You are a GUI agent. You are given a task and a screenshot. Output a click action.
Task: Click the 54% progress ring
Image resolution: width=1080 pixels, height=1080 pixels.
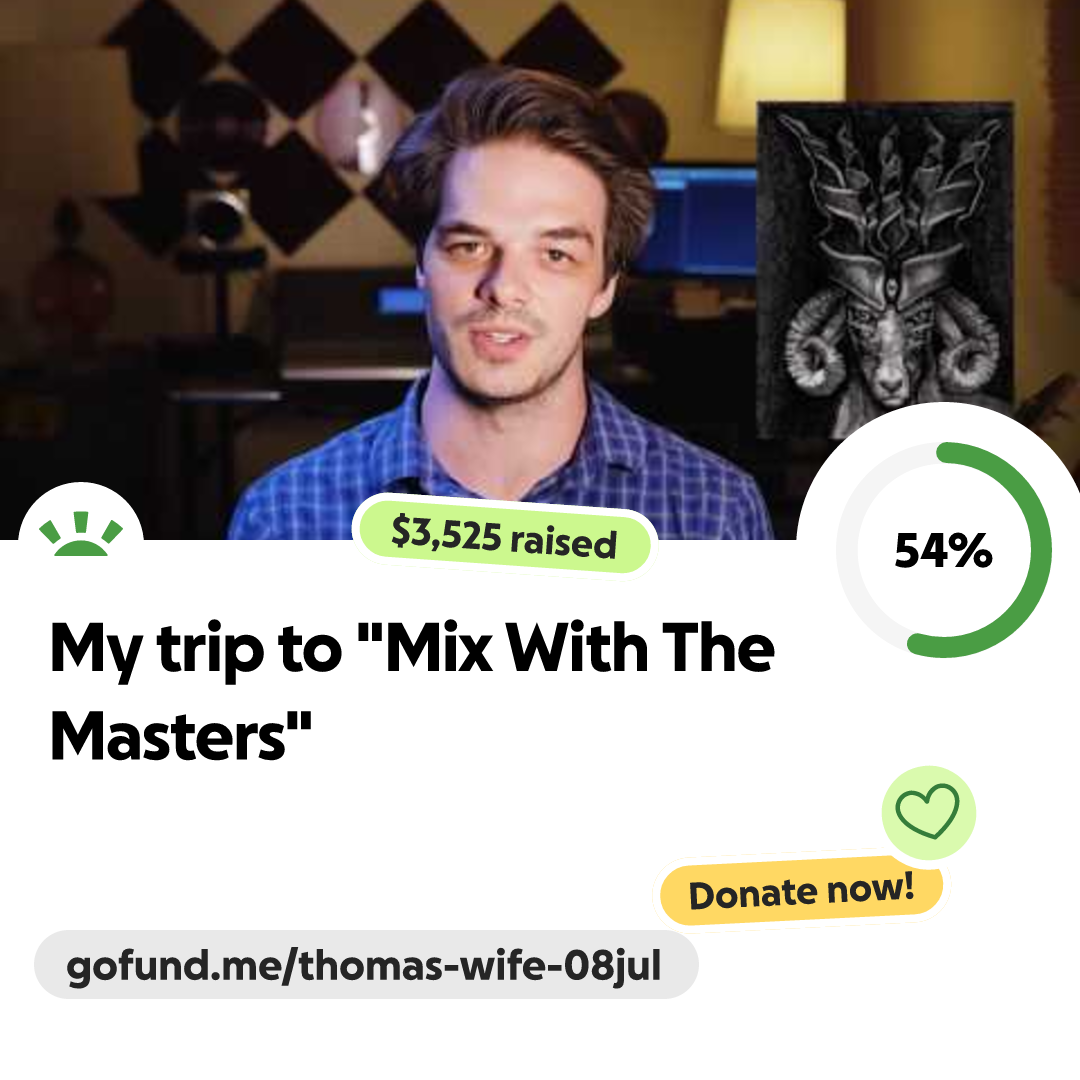[944, 550]
